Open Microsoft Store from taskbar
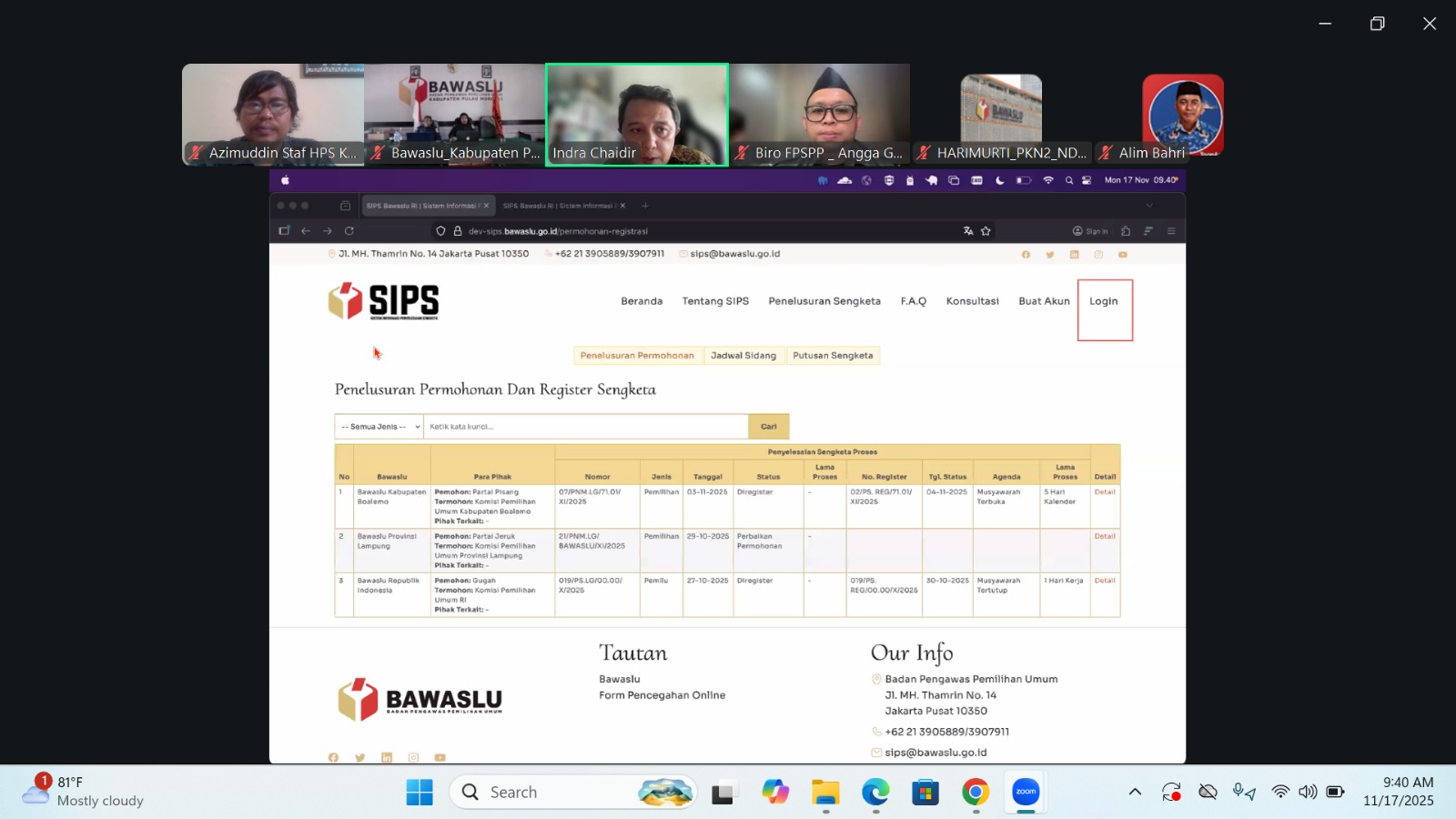 click(x=925, y=793)
